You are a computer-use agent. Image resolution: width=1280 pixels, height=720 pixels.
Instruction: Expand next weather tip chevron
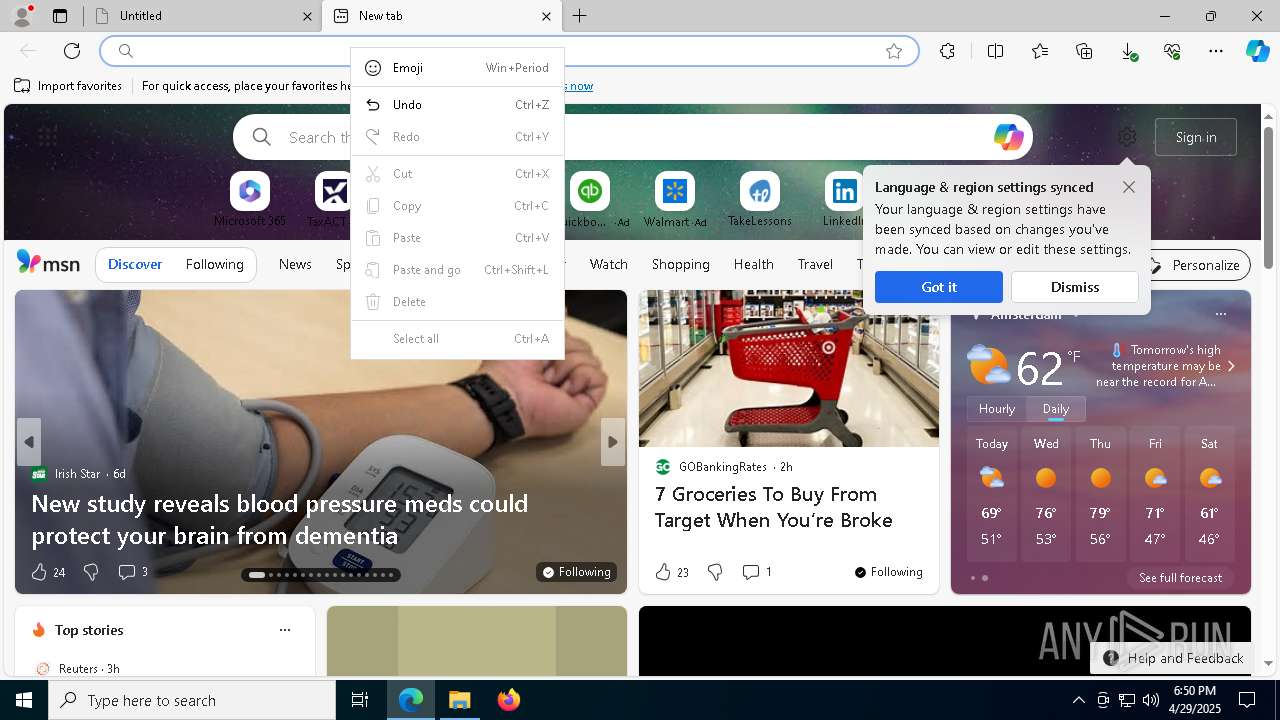1231,366
